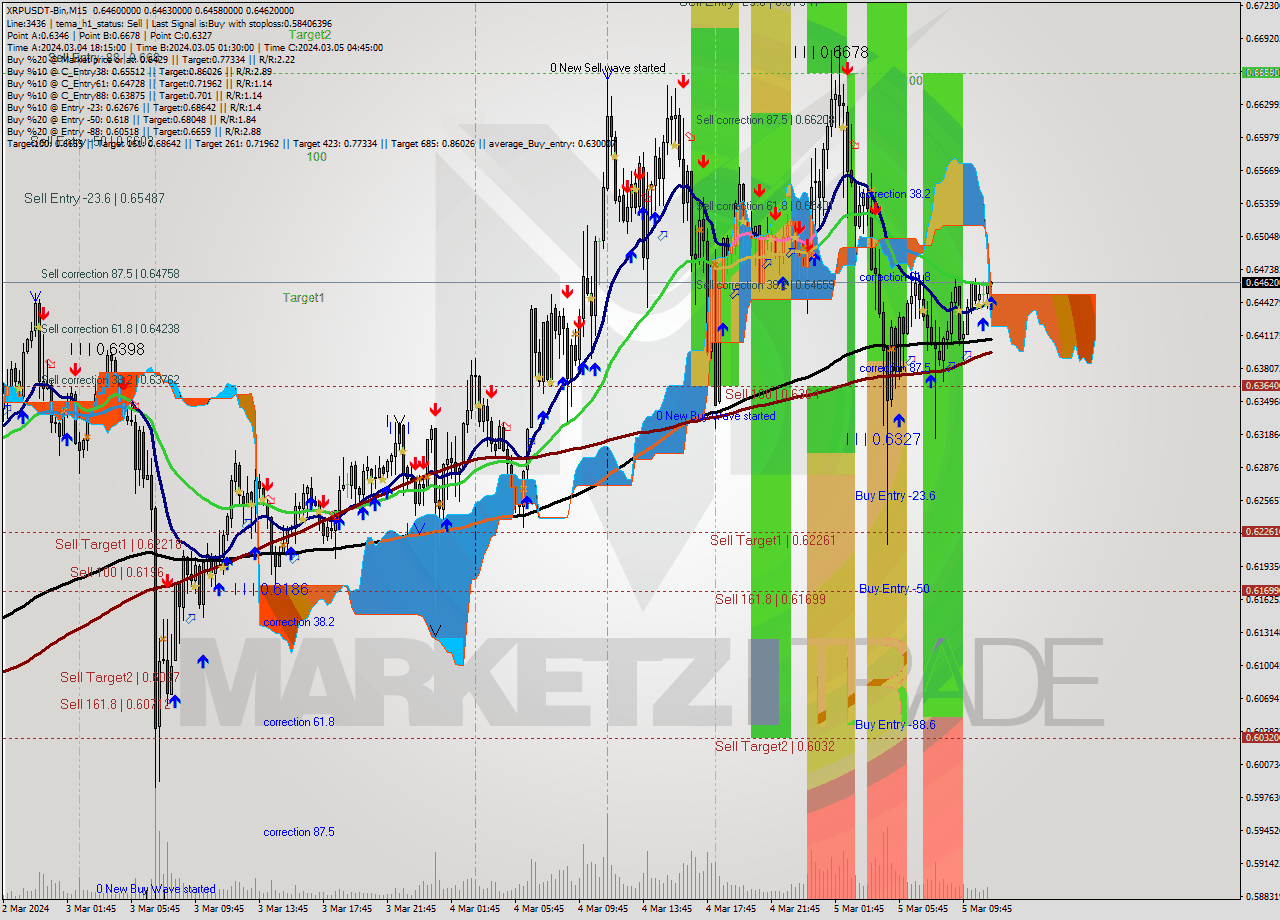Screen dimensions: 1280x920
Task: Click the '3 Mar 21:45' time axis label
Action: tap(410, 909)
